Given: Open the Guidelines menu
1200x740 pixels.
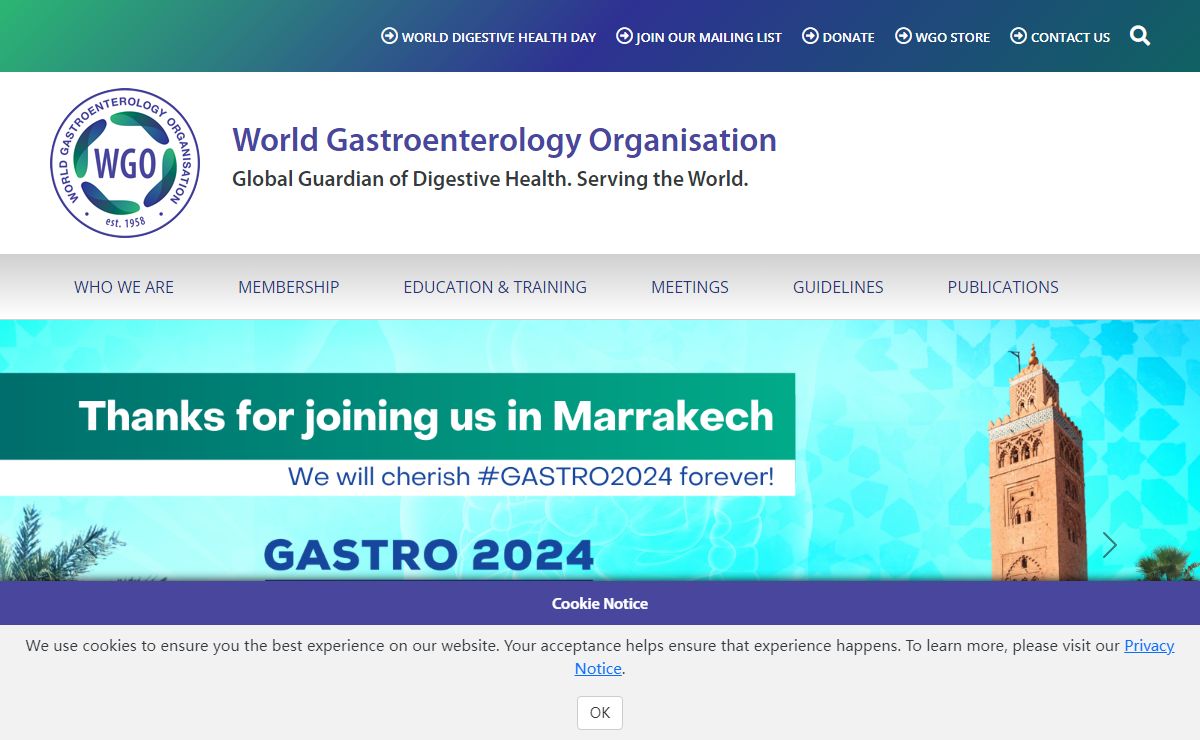Looking at the screenshot, I should click(838, 287).
